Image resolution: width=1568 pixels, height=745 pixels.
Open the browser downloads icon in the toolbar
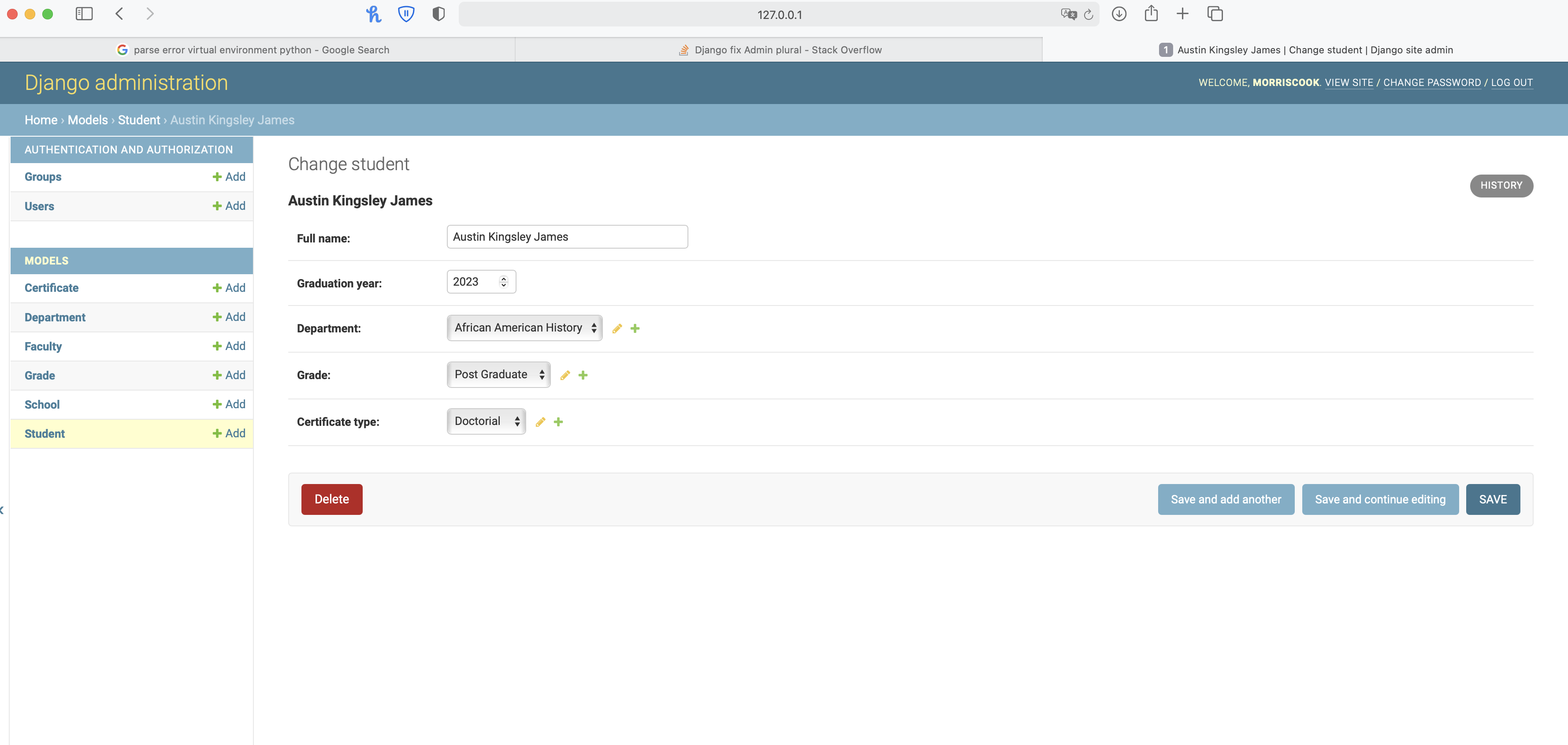[1119, 13]
